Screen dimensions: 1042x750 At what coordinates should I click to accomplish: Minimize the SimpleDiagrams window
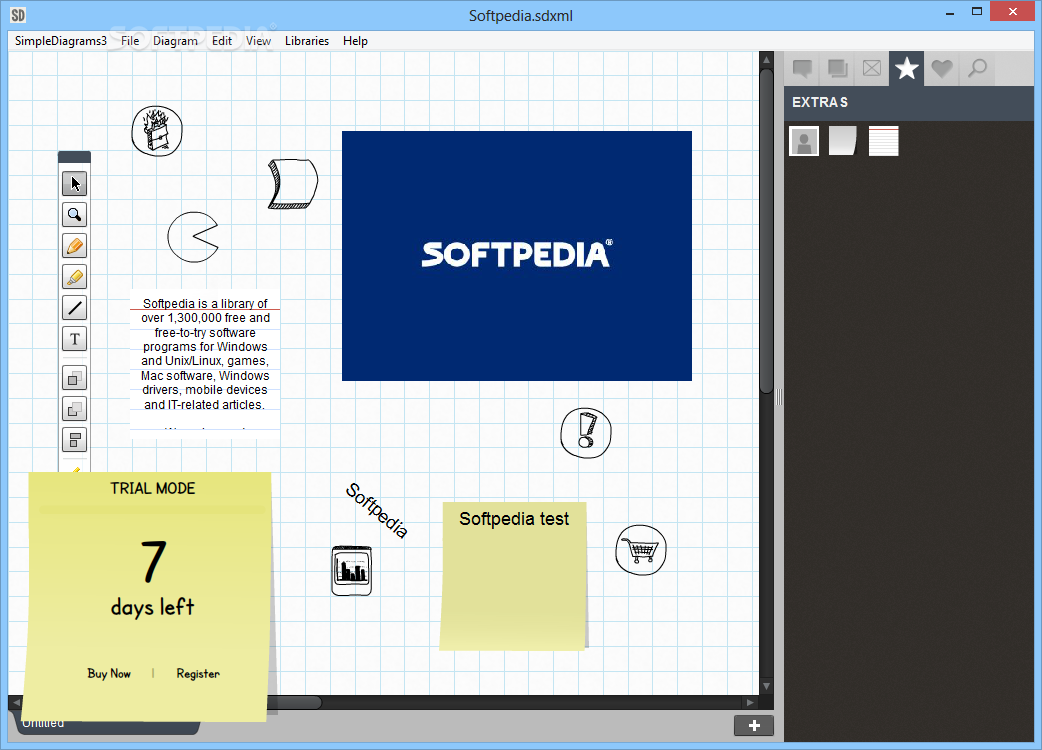950,12
